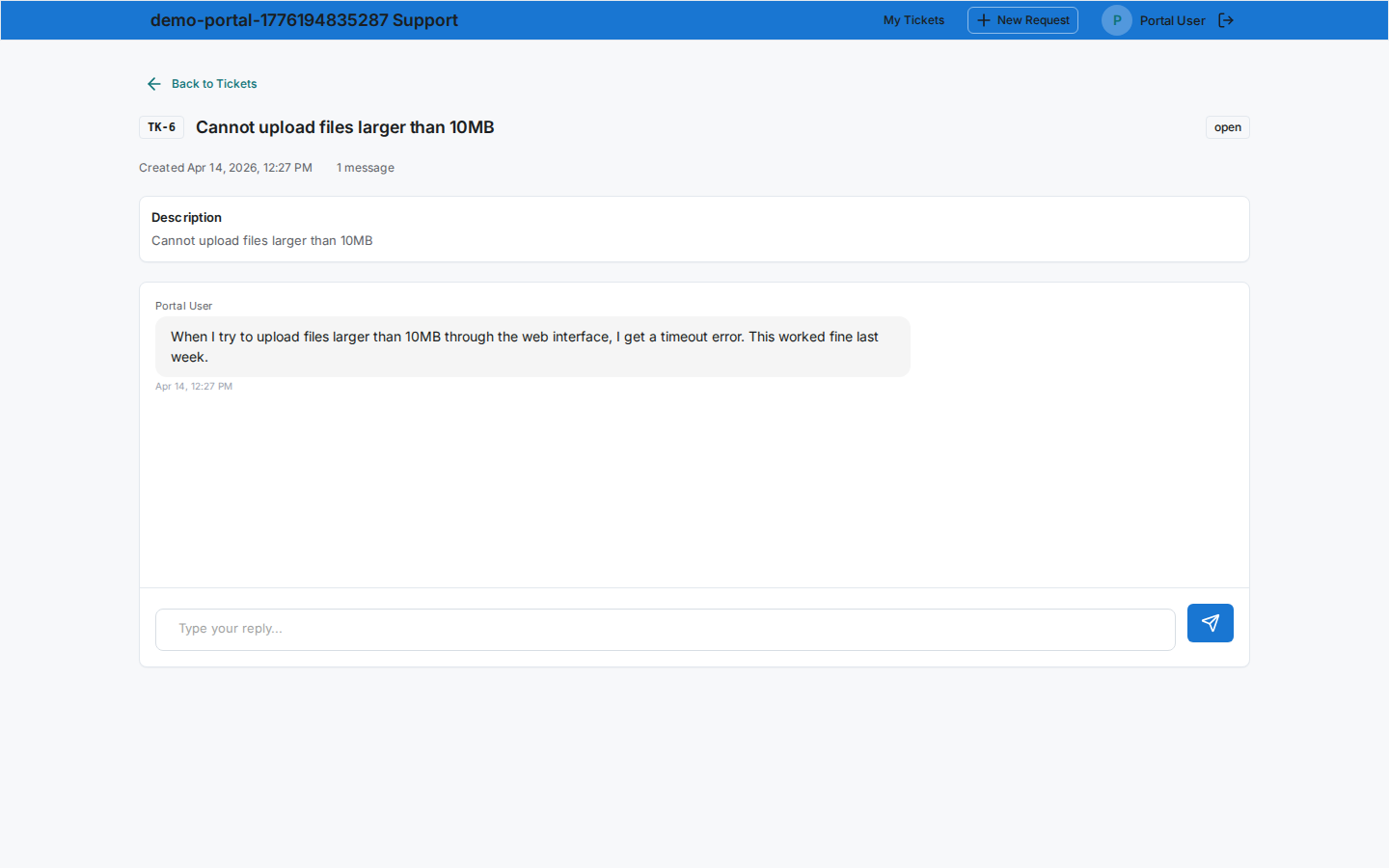Click the New Request button
Screen dimensions: 1389x868
(1022, 19)
